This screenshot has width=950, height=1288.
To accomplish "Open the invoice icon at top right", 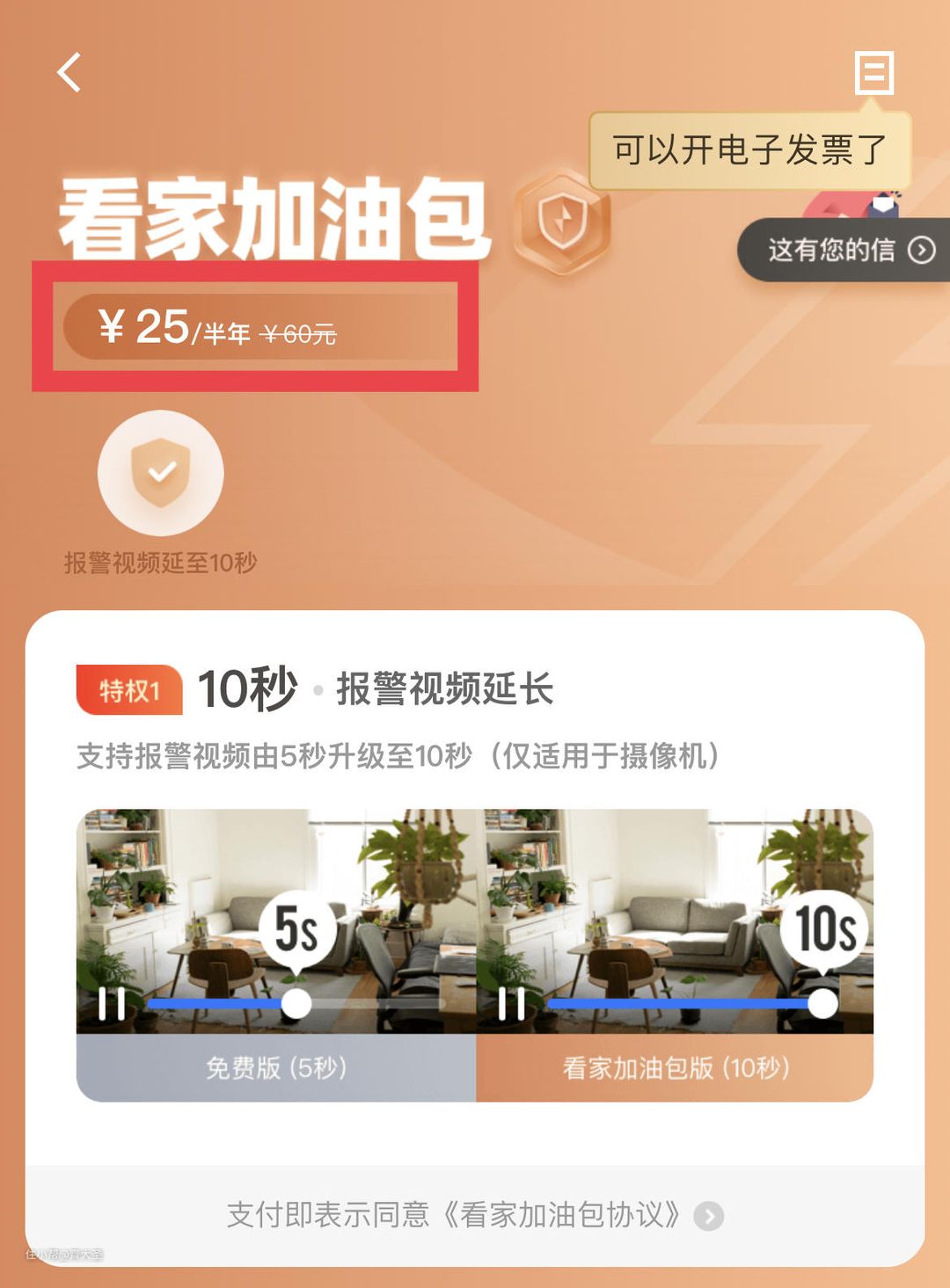I will tap(874, 72).
